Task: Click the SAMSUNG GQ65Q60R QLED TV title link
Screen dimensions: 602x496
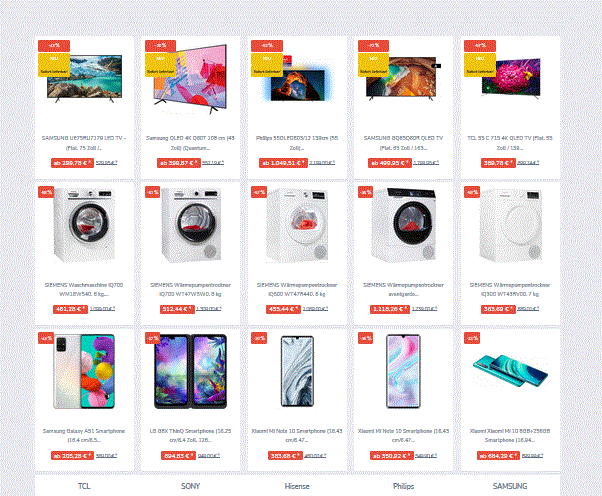Action: (404, 143)
